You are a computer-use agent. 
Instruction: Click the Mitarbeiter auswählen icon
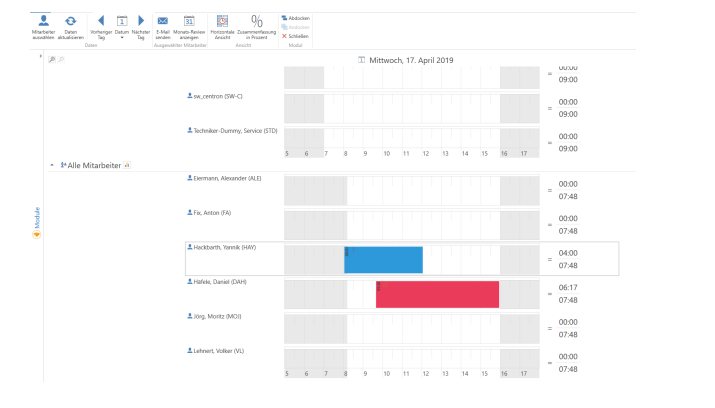[43, 21]
